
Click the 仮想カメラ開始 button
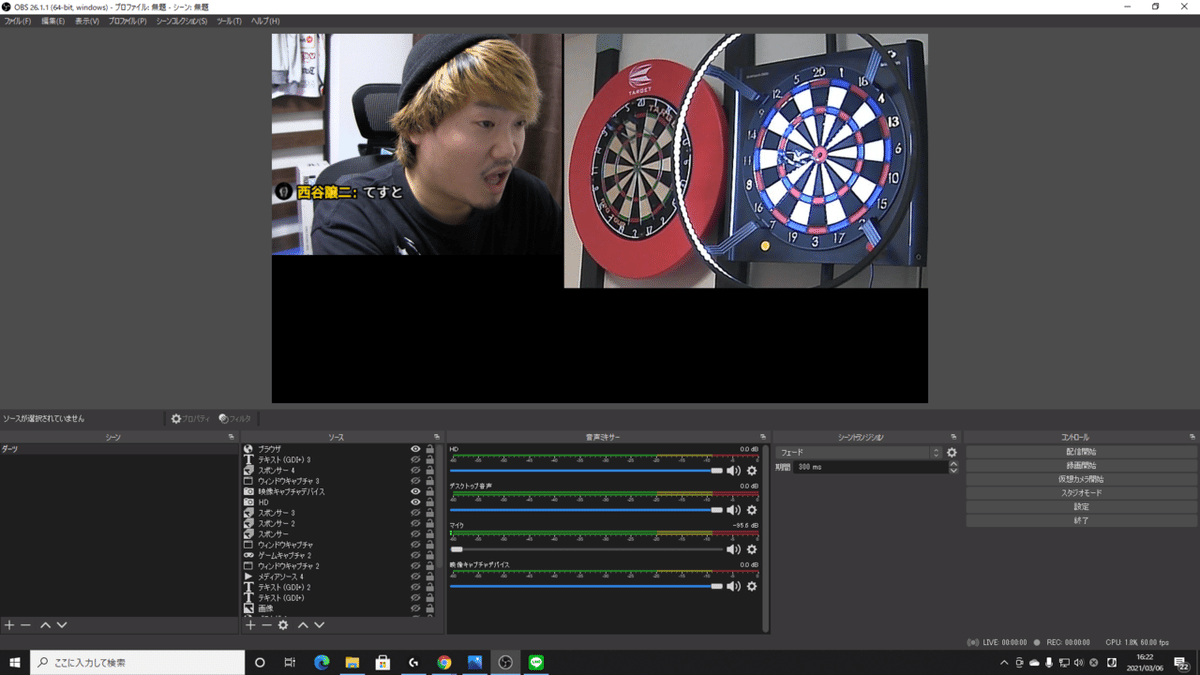point(1081,479)
